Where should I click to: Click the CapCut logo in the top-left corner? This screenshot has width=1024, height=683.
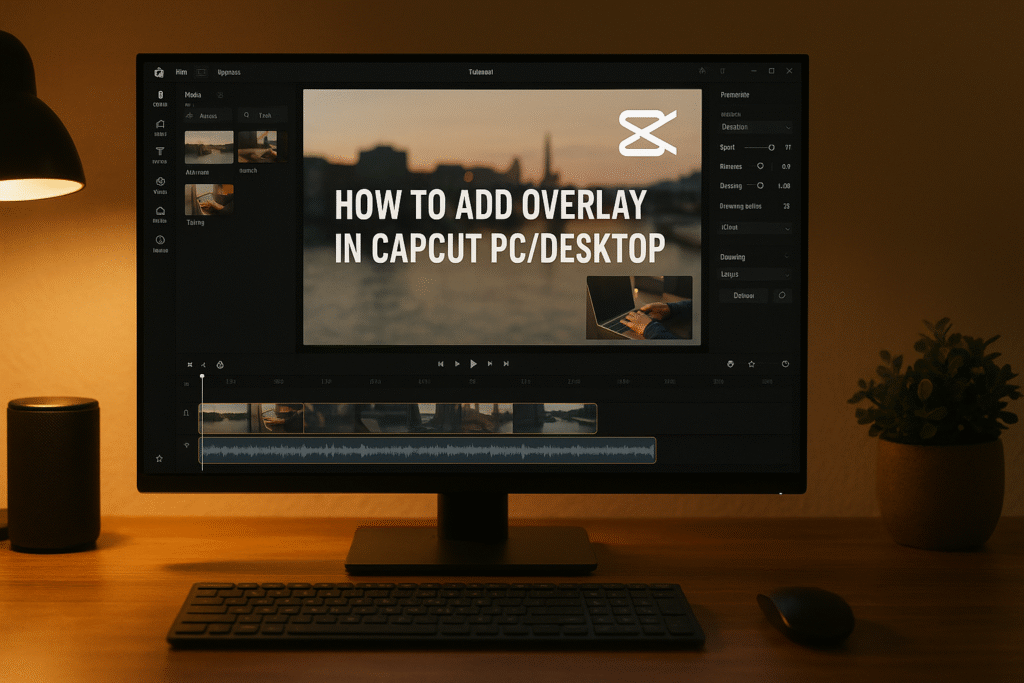coord(159,72)
